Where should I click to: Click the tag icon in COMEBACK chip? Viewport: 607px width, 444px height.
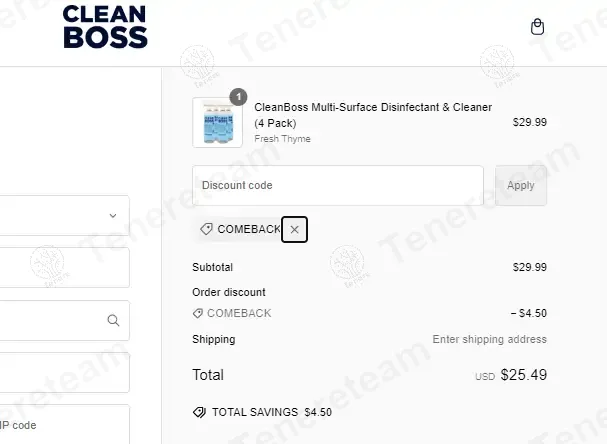(x=206, y=230)
